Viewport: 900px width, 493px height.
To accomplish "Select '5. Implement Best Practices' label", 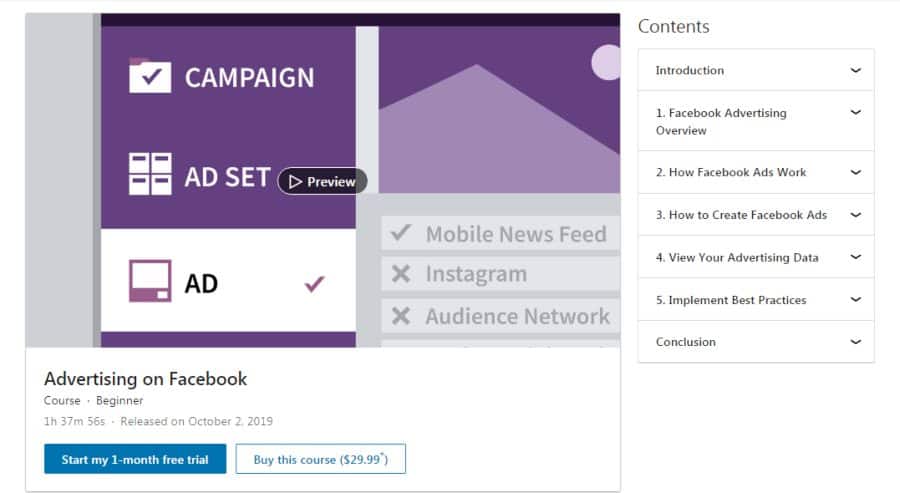I will pos(731,300).
